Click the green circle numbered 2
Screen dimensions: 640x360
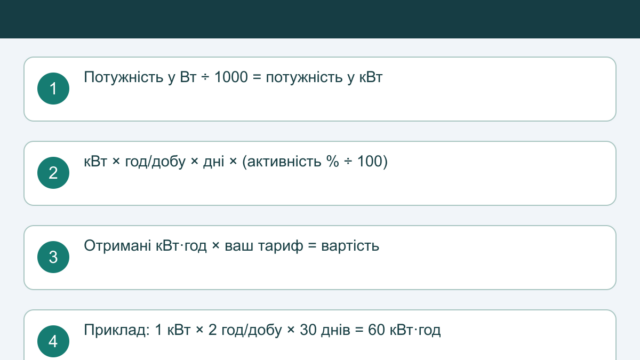coord(53,173)
